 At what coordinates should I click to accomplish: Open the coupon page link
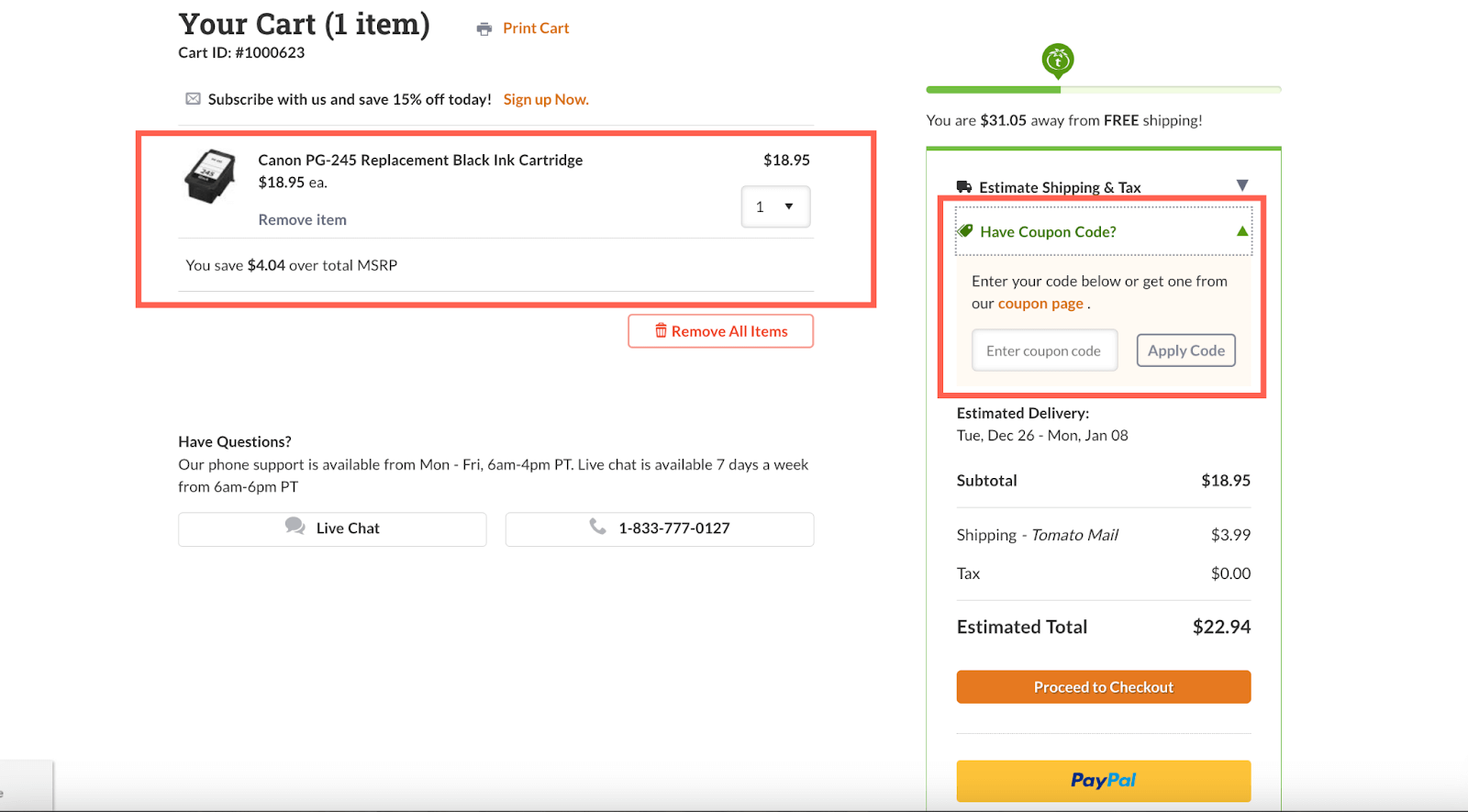(x=1040, y=303)
